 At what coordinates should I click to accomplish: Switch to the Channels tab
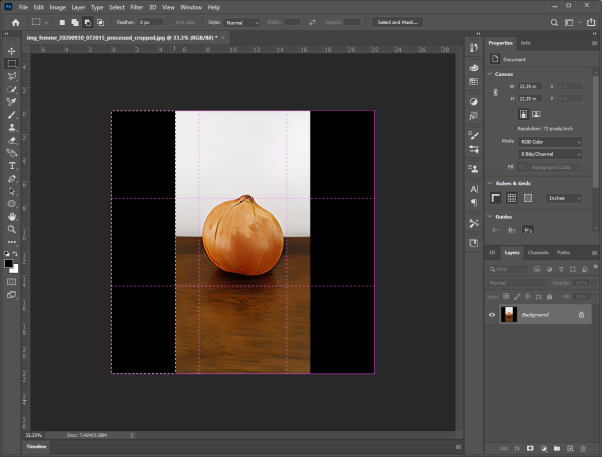click(x=538, y=252)
